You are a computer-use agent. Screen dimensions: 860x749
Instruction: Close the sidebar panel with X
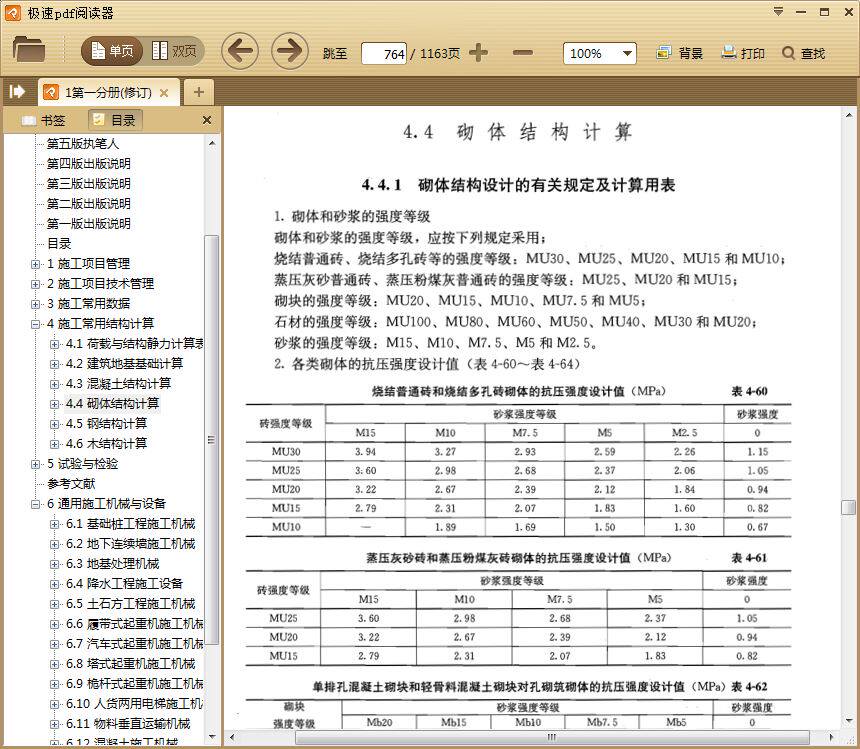tap(207, 120)
